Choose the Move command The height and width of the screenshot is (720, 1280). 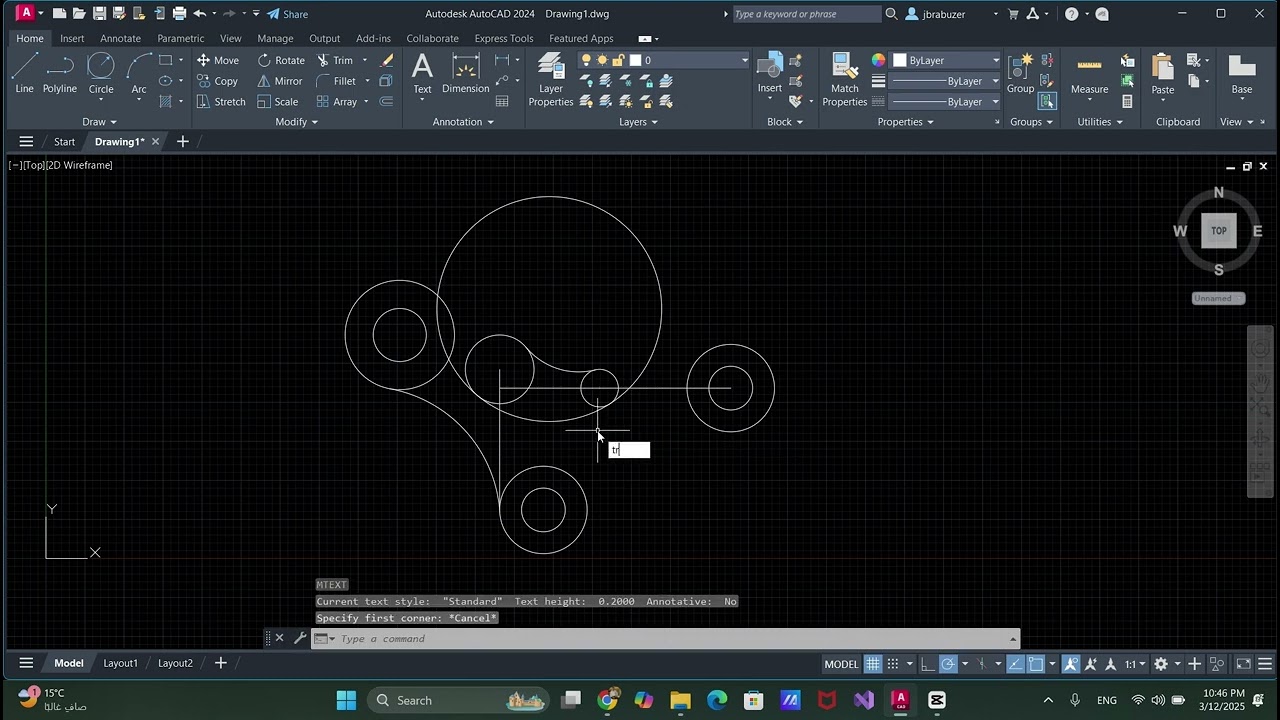(x=217, y=60)
